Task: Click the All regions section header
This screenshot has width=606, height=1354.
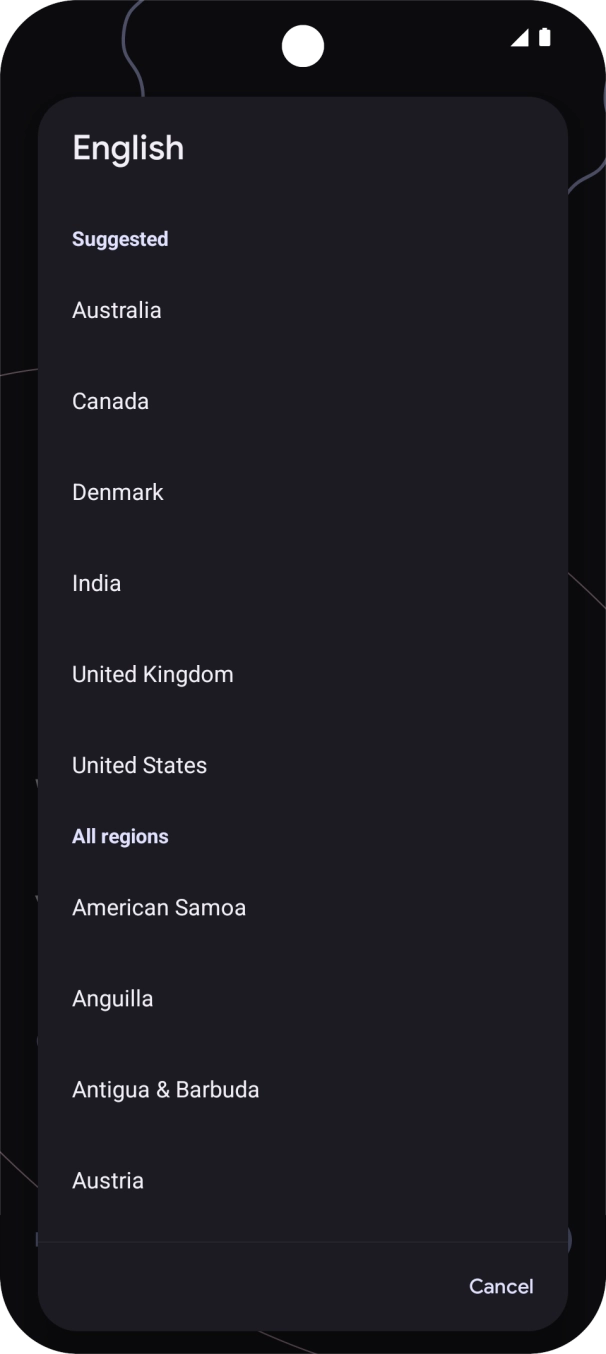Action: [120, 836]
